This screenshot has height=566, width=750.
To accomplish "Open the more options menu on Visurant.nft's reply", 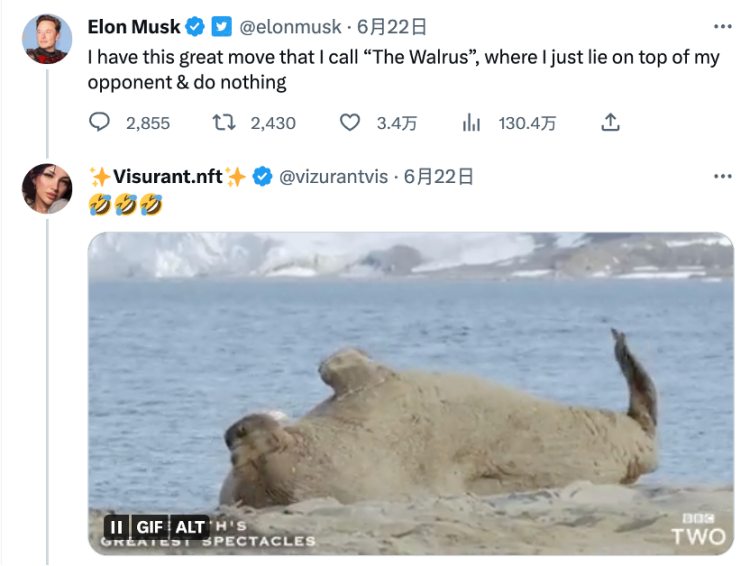I will [x=722, y=177].
